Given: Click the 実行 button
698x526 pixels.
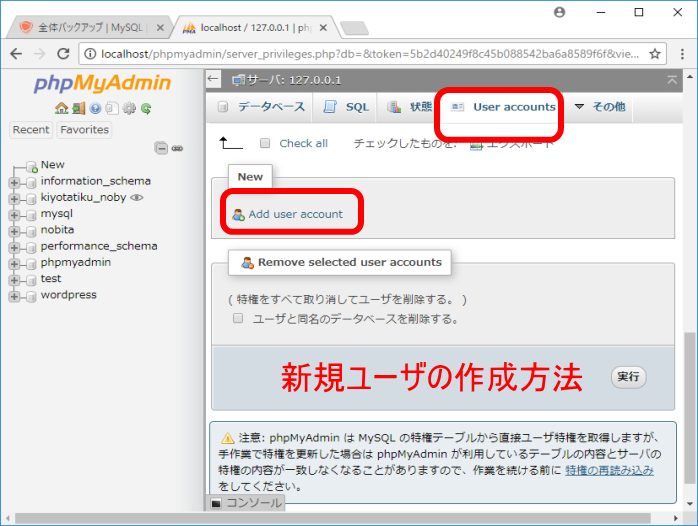Looking at the screenshot, I should (x=628, y=377).
